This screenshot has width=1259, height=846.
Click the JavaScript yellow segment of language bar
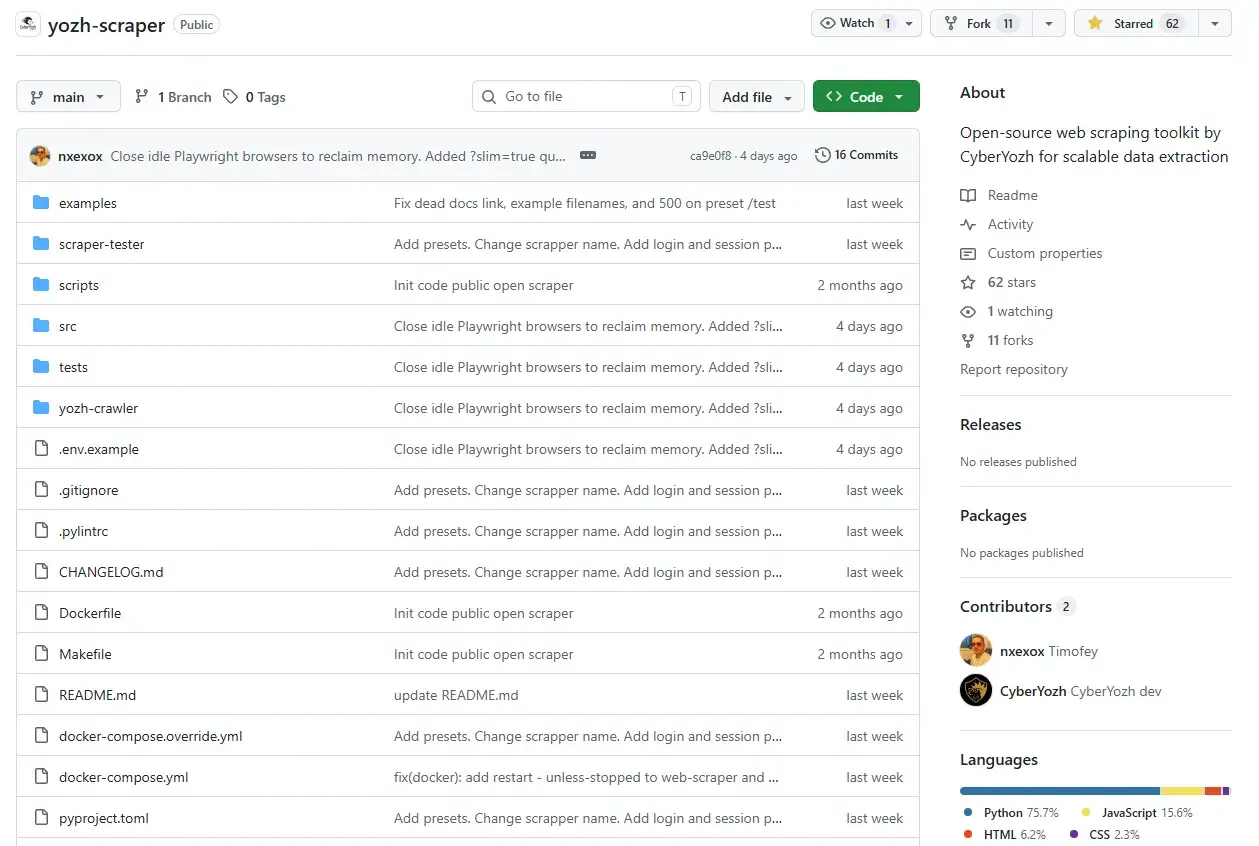coord(1183,791)
